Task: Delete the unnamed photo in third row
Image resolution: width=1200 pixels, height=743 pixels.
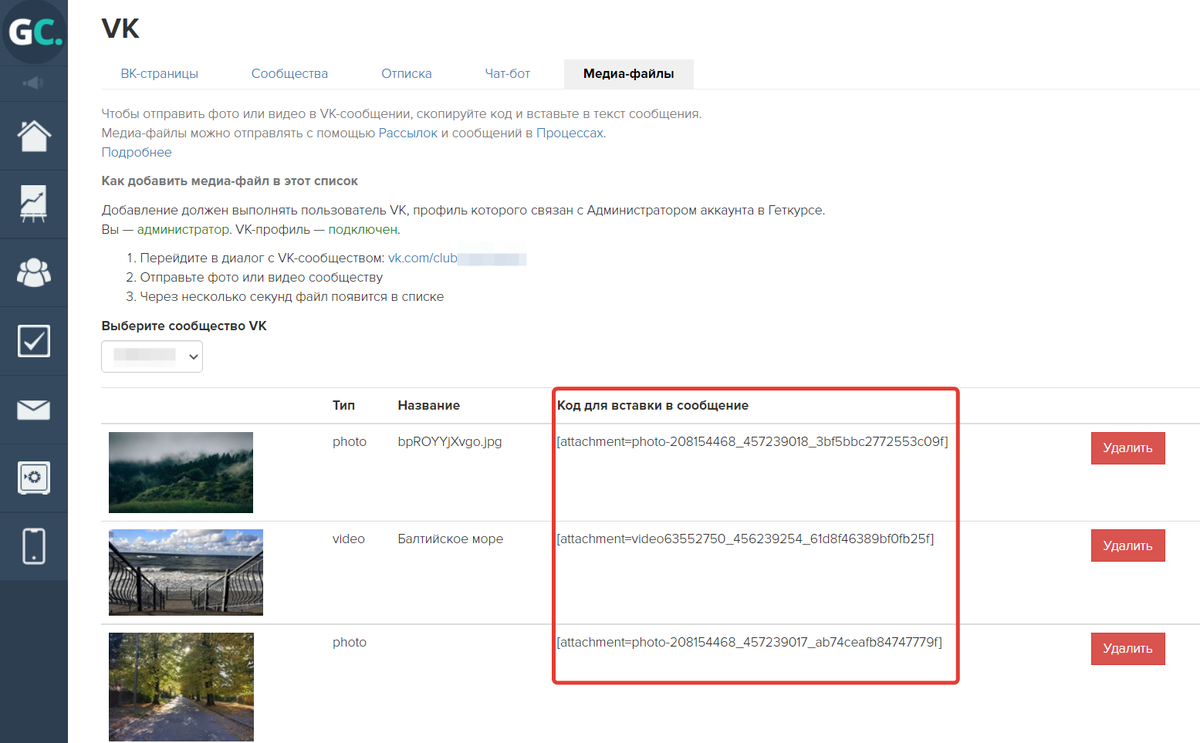Action: [1128, 649]
